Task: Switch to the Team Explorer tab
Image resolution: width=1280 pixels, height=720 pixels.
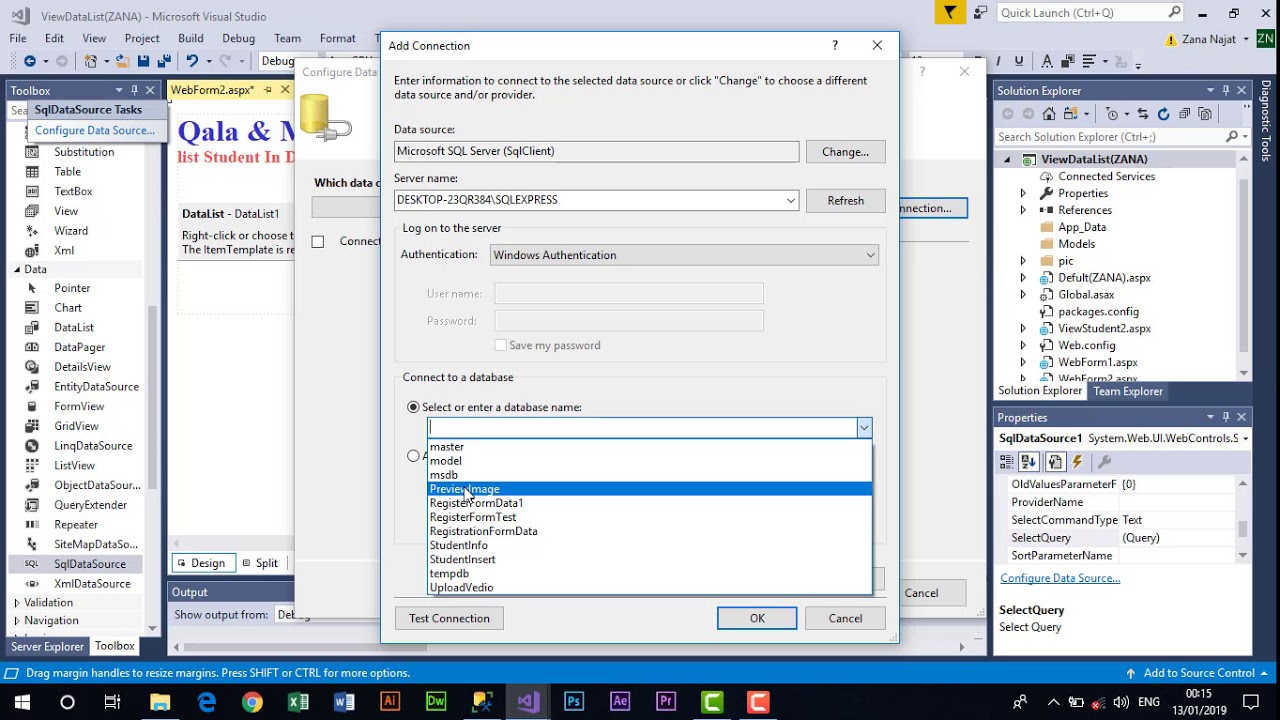Action: (x=1128, y=391)
